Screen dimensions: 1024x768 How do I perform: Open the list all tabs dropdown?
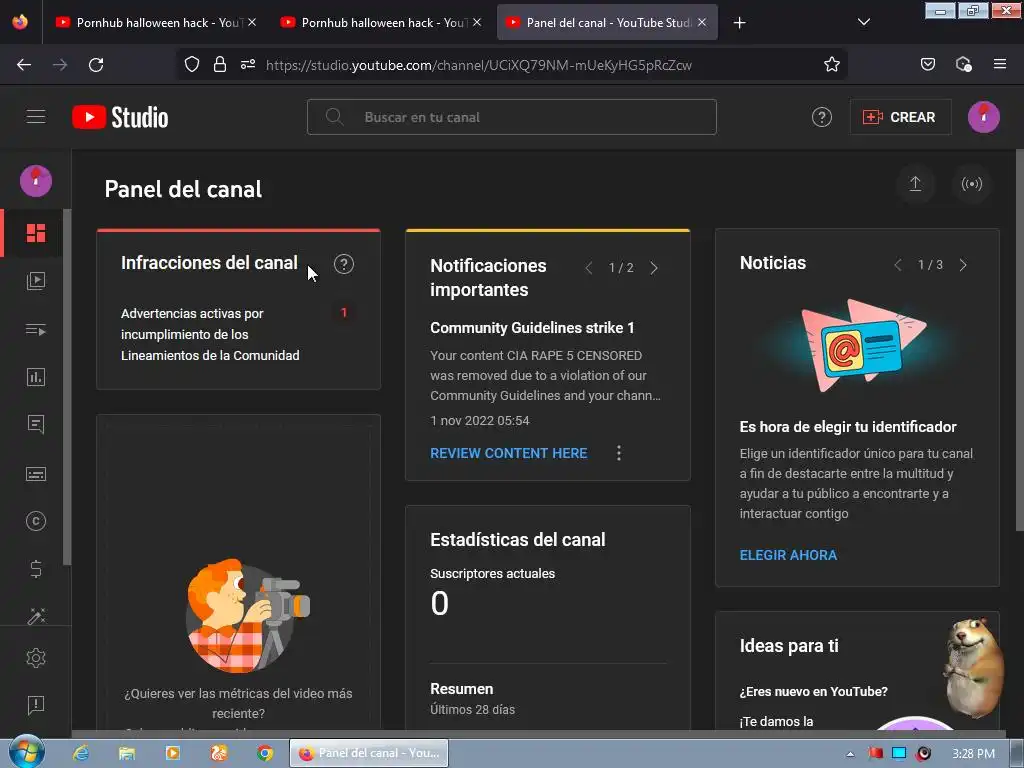pyautogui.click(x=863, y=22)
